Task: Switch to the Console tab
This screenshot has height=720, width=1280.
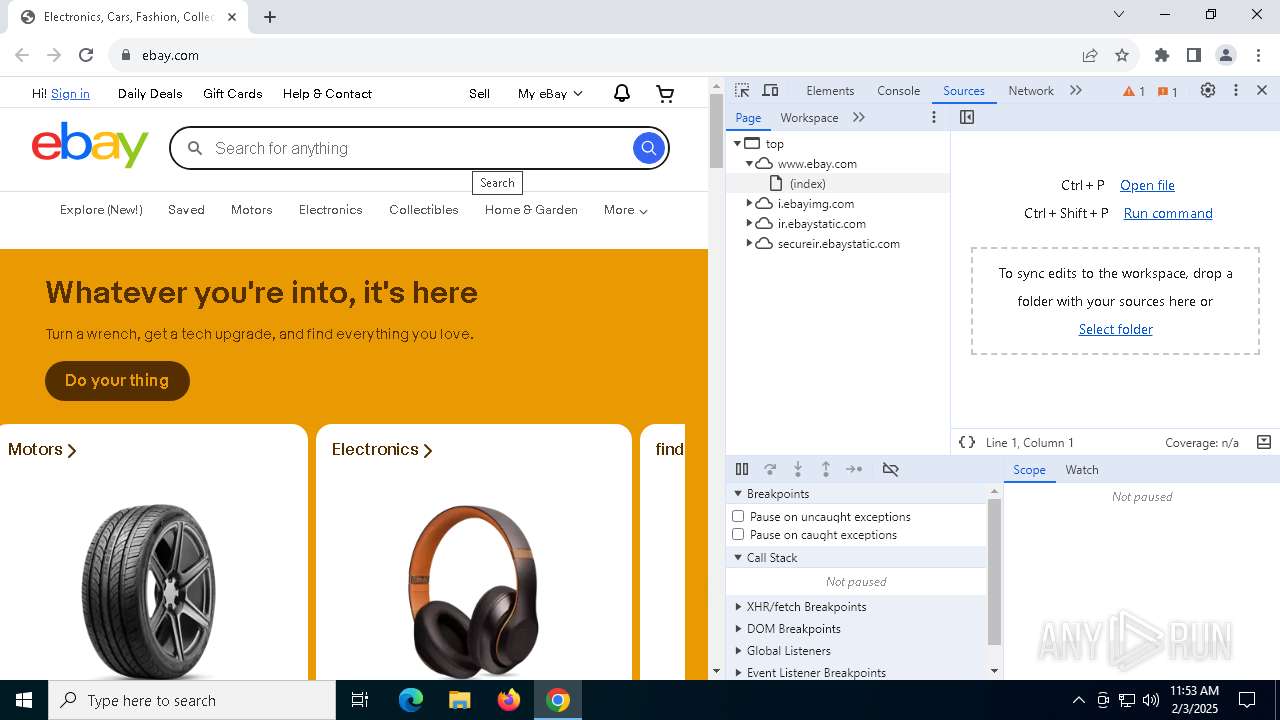Action: click(x=898, y=91)
